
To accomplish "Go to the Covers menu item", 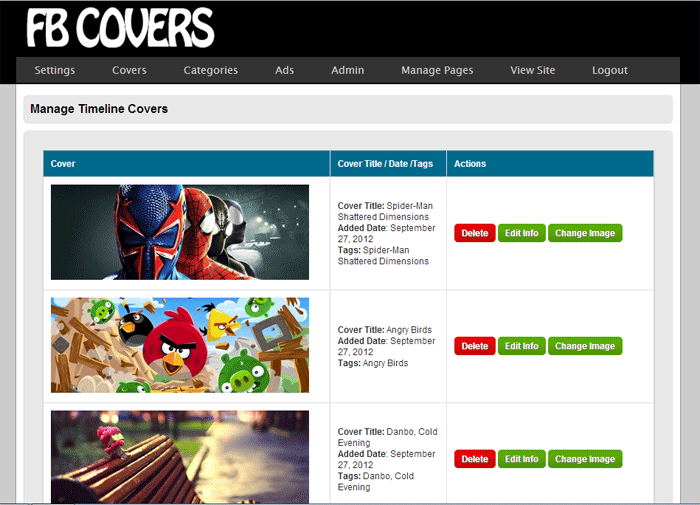I will [129, 70].
